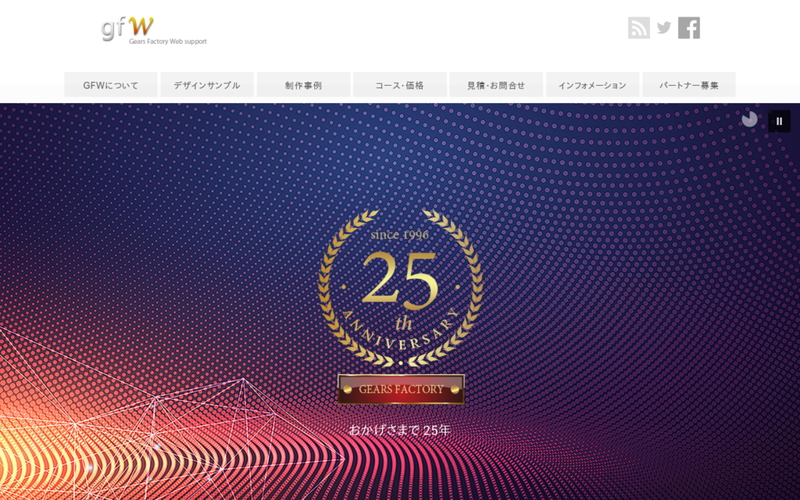Click the large golden 25 numeral
This screenshot has height=500, width=800.
pyautogui.click(x=399, y=279)
